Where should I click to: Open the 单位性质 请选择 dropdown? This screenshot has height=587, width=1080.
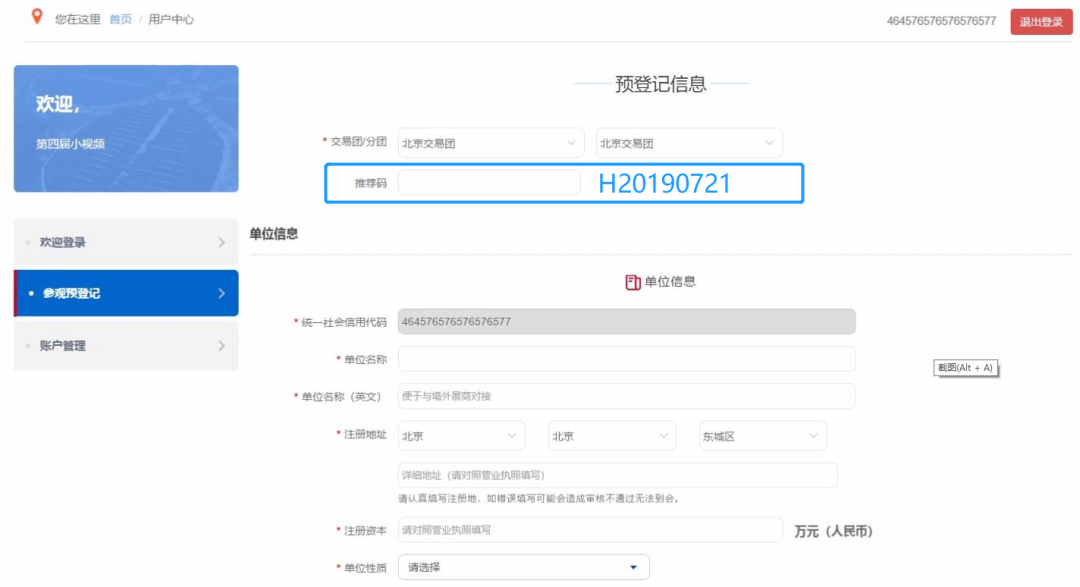click(x=523, y=567)
